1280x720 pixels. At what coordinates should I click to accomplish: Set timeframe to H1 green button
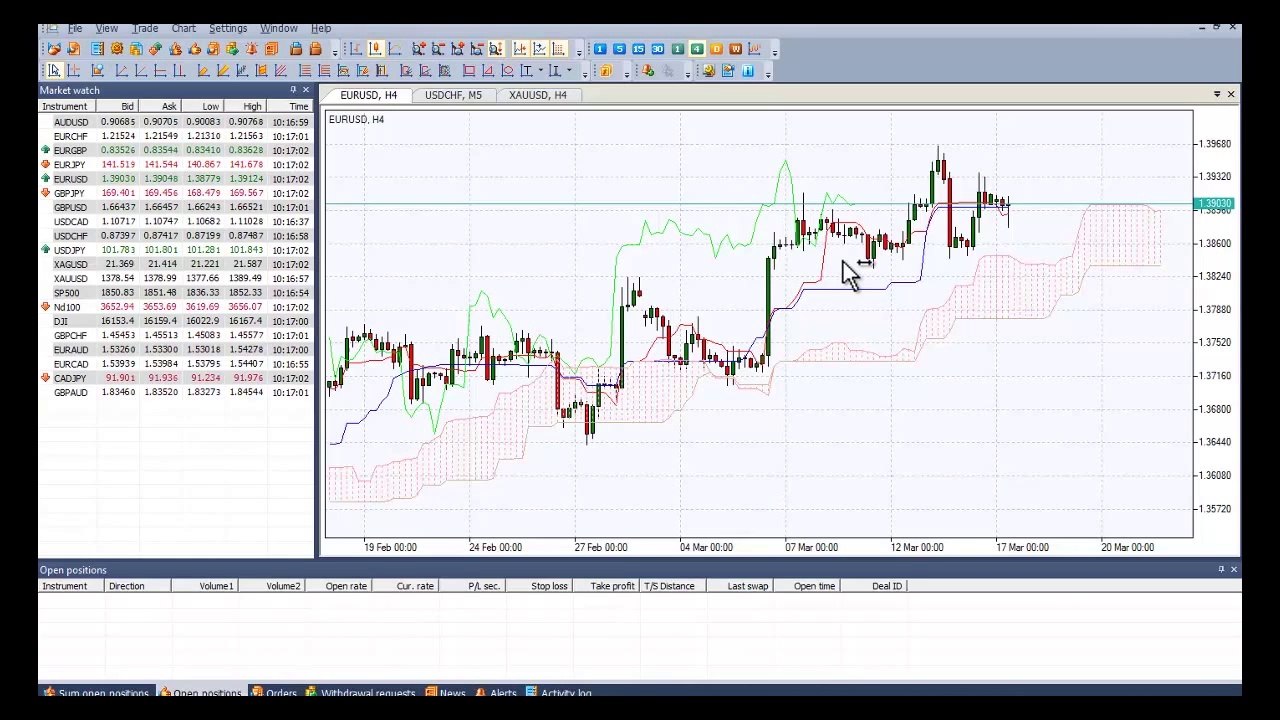tap(677, 49)
